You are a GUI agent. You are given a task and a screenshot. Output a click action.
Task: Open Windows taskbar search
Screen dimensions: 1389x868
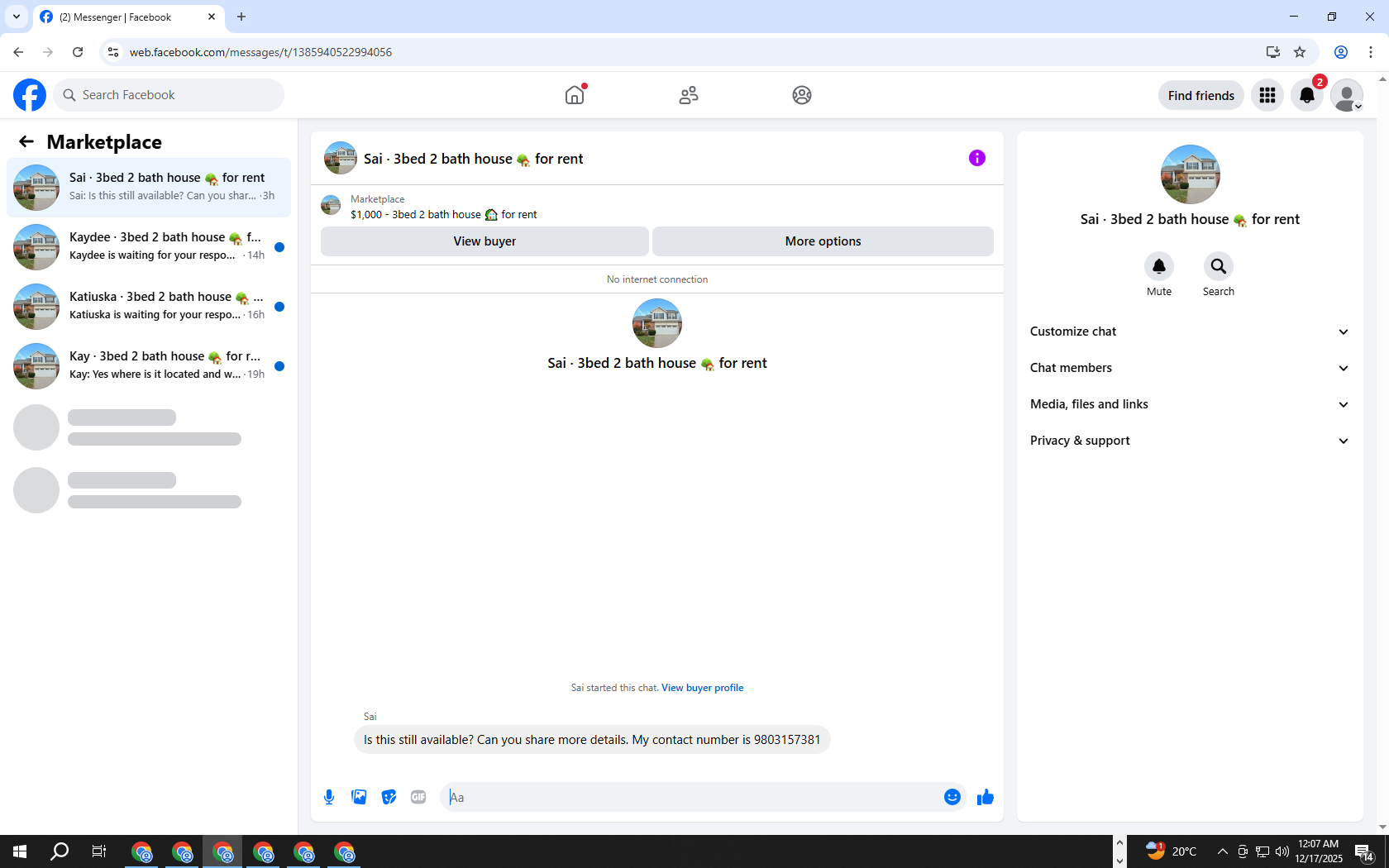pyautogui.click(x=60, y=851)
